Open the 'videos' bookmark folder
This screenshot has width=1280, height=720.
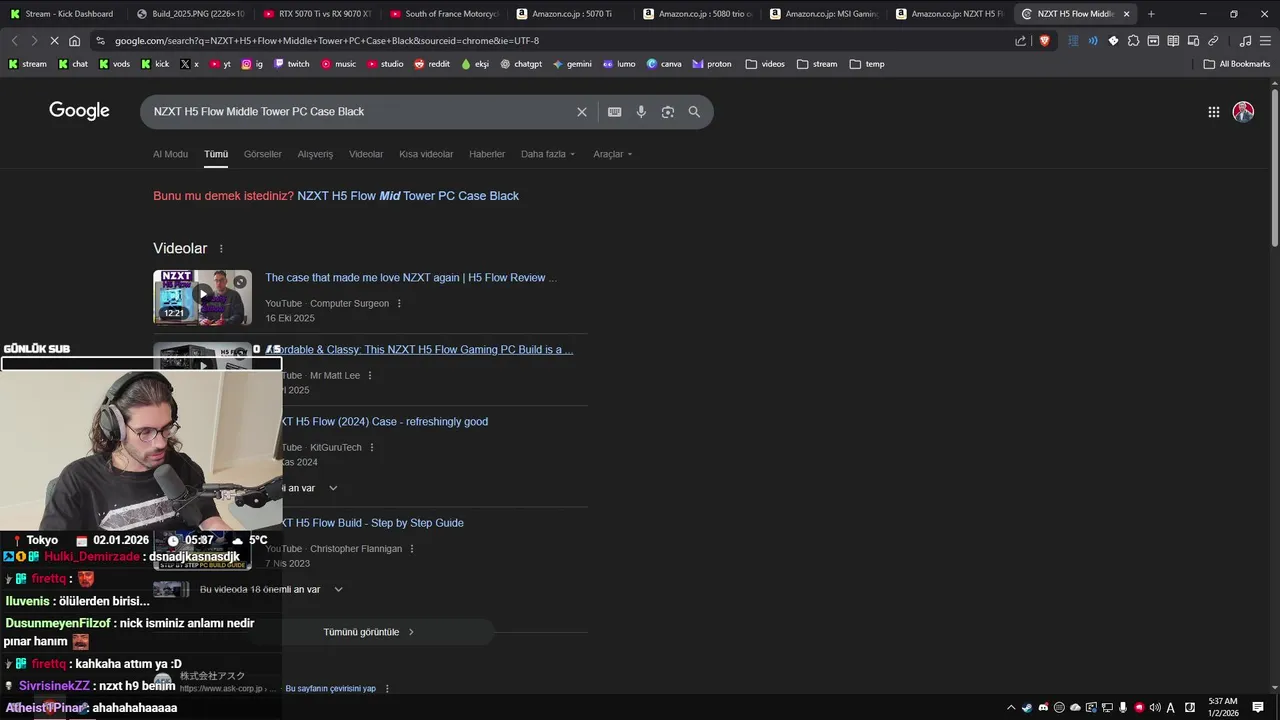coord(765,64)
